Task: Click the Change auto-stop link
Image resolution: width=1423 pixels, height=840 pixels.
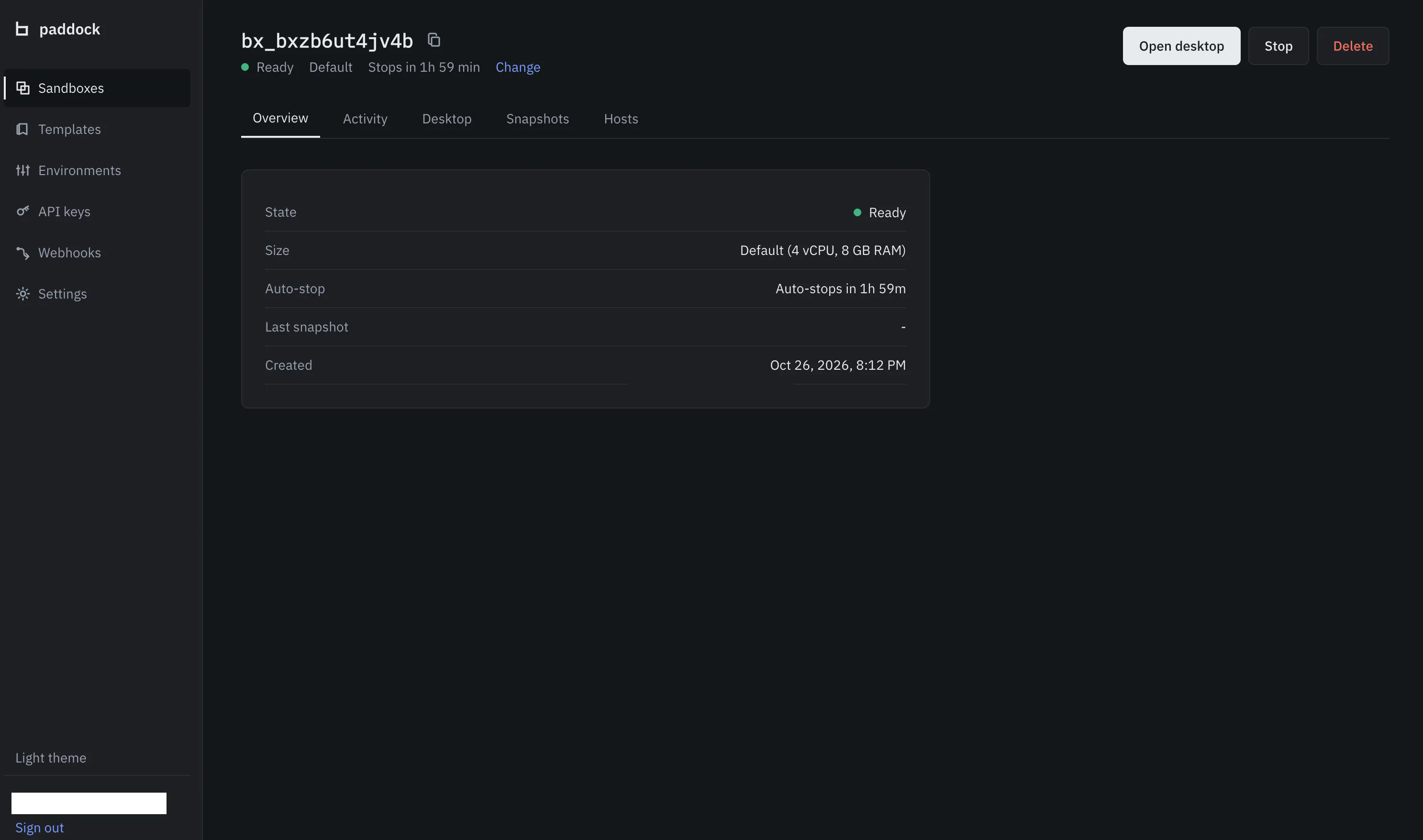Action: [518, 67]
